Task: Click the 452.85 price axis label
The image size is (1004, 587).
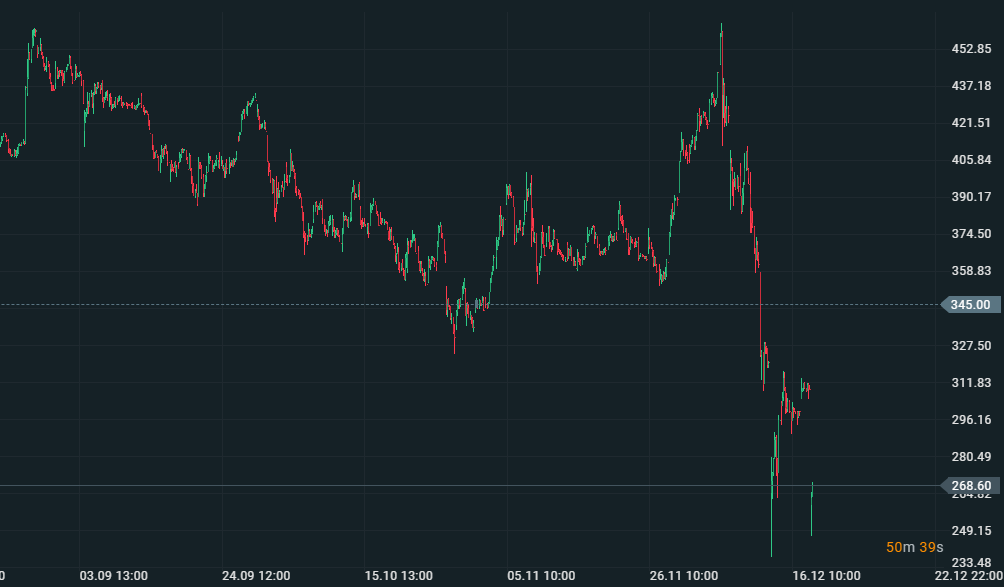Action: tap(971, 49)
